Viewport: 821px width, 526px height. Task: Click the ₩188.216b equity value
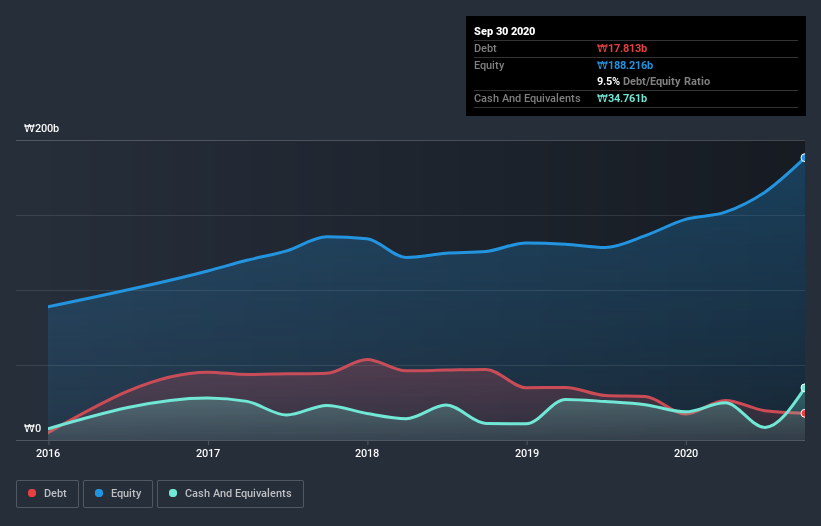625,65
